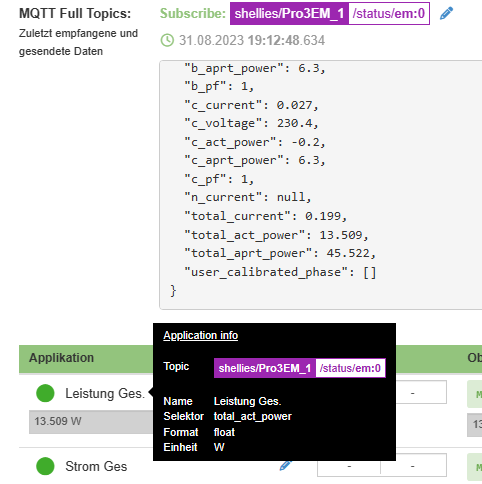The image size is (482, 484).
Task: Click the "total_aprt_power": 45.522 line
Action: pyautogui.click(x=280, y=253)
